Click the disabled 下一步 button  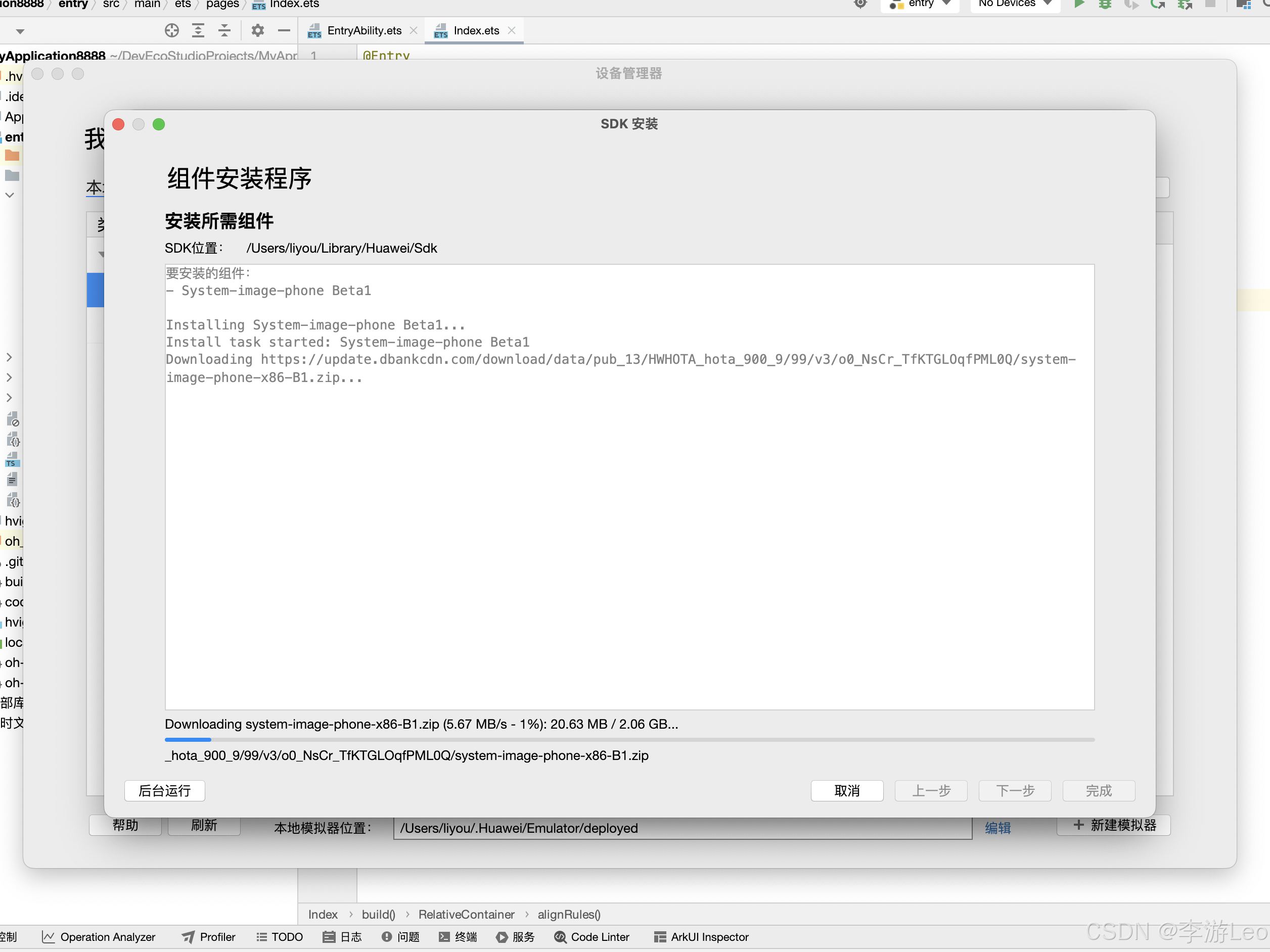[1015, 791]
